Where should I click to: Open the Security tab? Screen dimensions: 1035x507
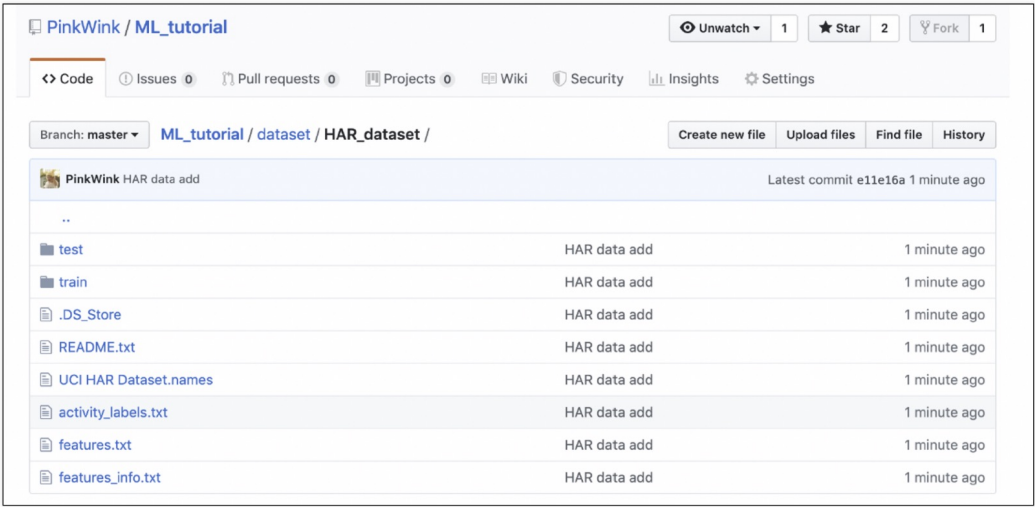587,79
